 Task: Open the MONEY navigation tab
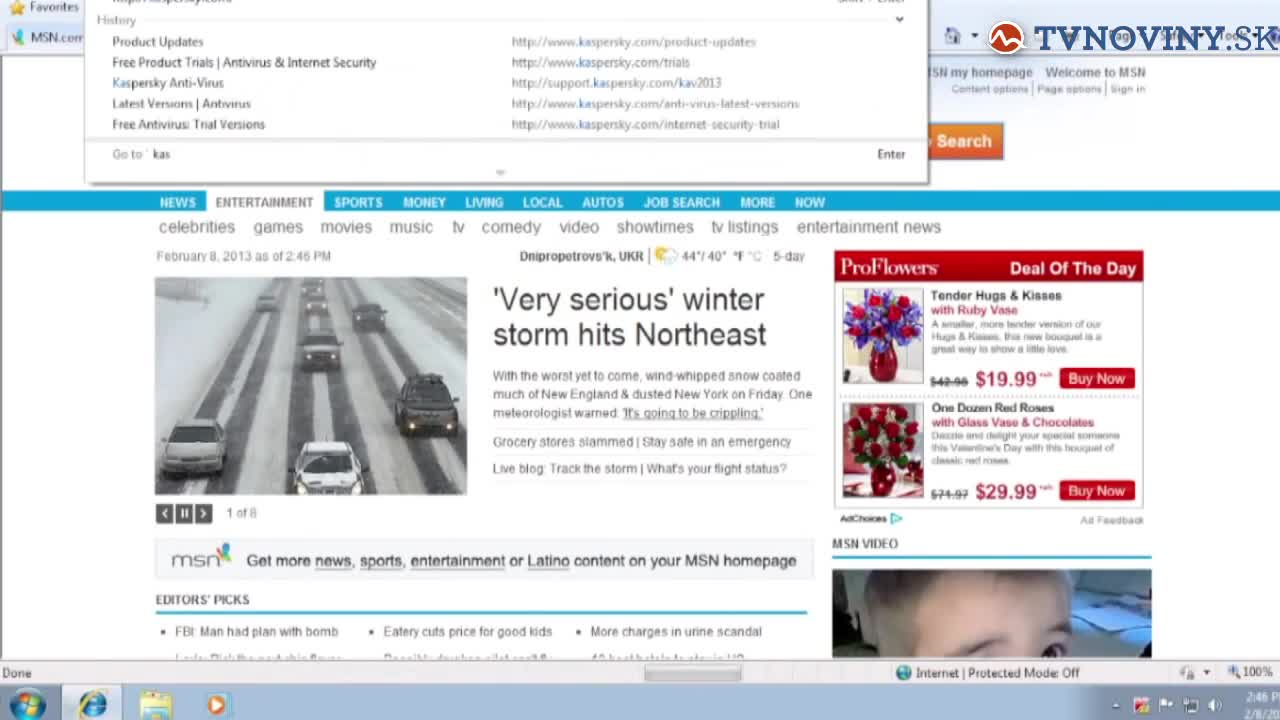click(x=424, y=202)
